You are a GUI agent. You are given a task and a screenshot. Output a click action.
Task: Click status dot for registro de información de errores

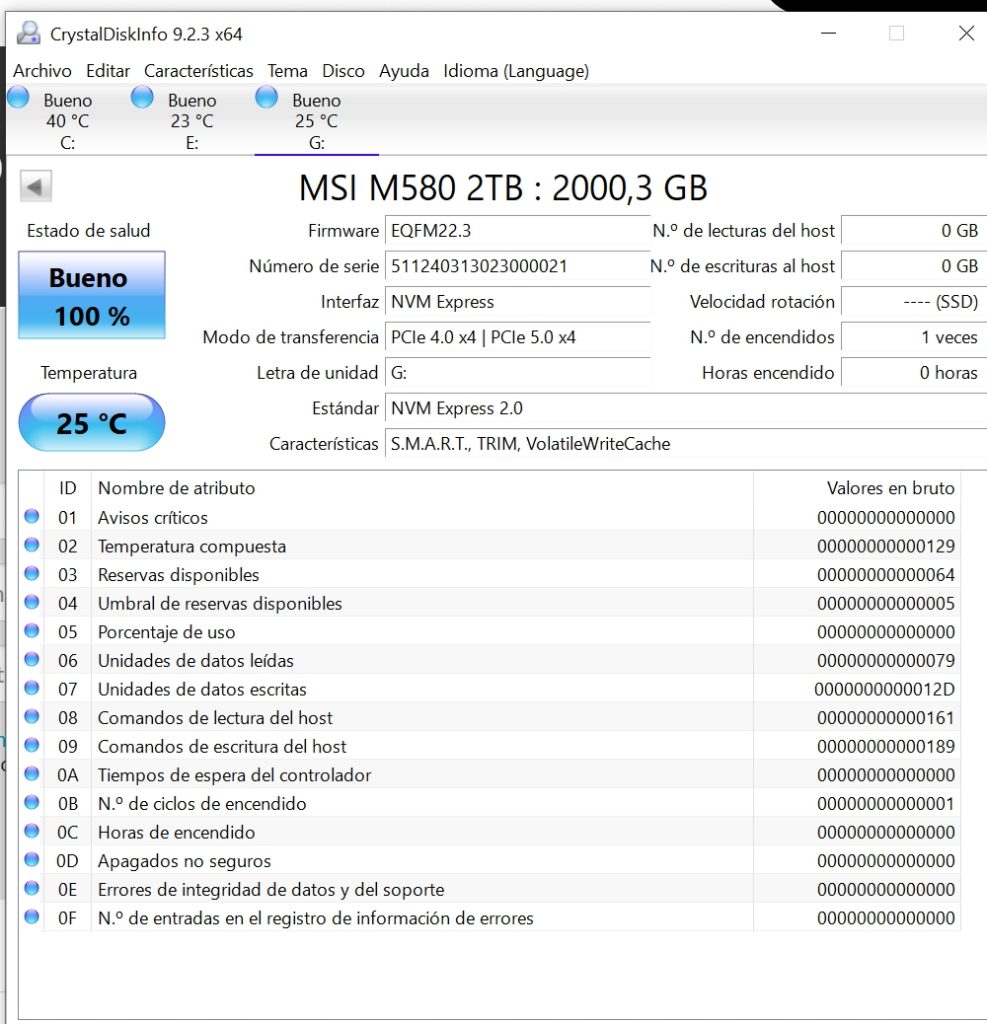click(31, 917)
